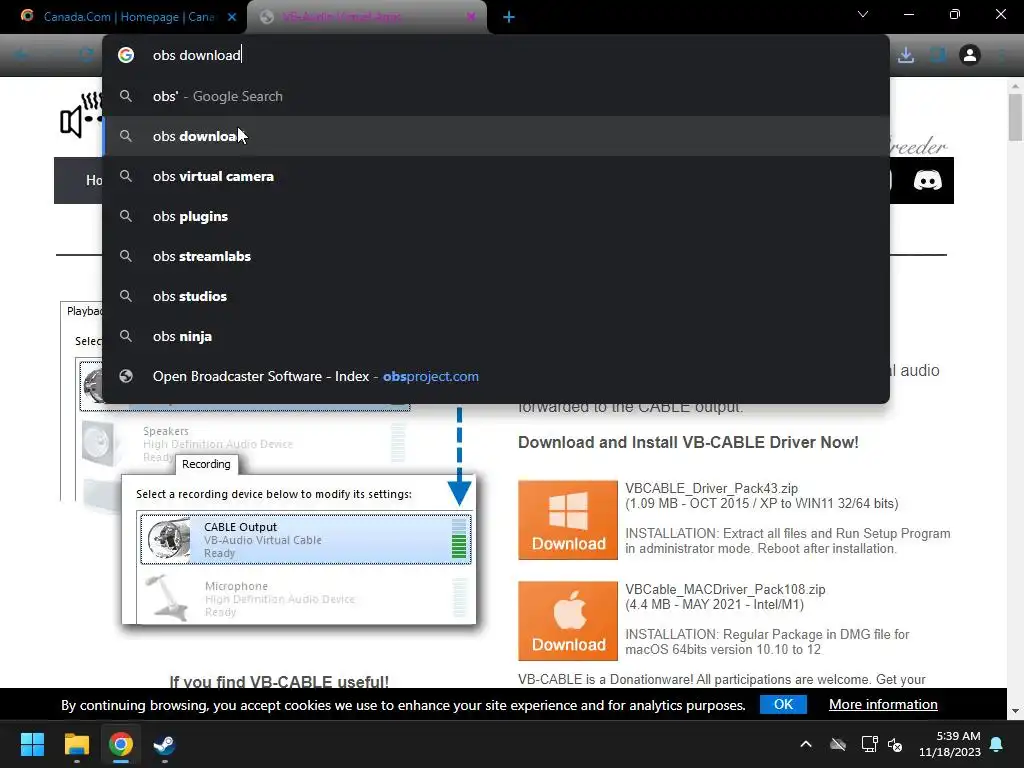Screen dimensions: 1024x768
Task: Pick the highlighted 'obs download' suggestion
Action: tap(496, 136)
